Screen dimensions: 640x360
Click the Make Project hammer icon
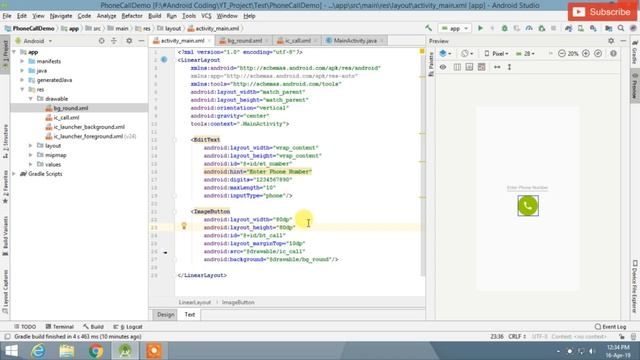[428, 28]
